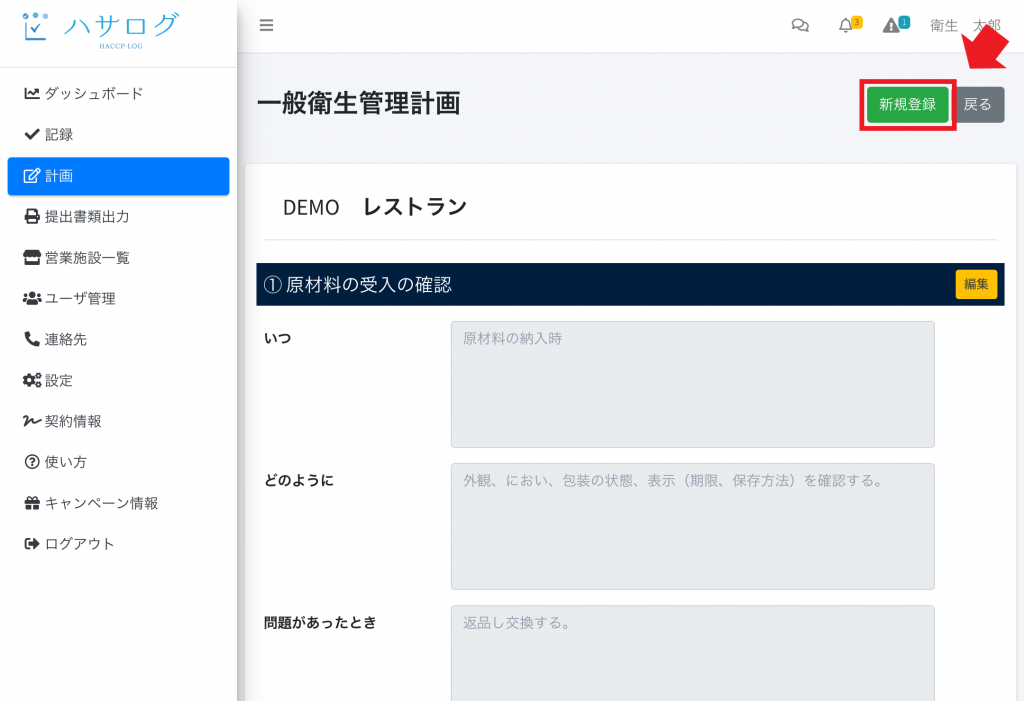Click the warning alerts triangle icon
The height and width of the screenshot is (701, 1024).
pyautogui.click(x=891, y=26)
